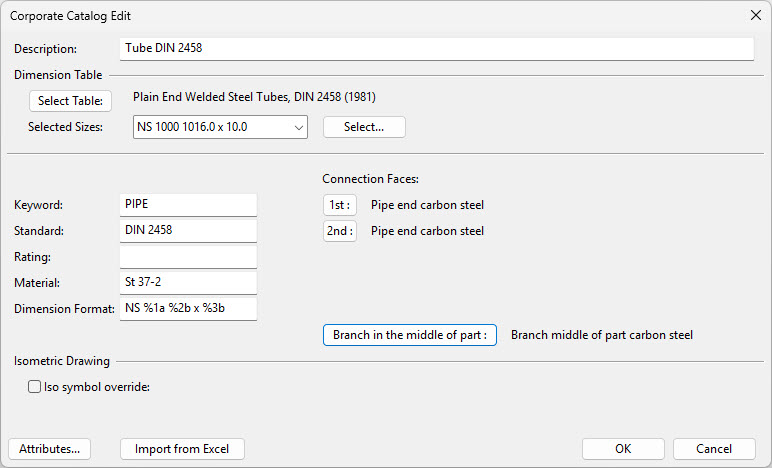772x468 pixels.
Task: Select the Material field with St 37-2
Action: [x=187, y=283]
